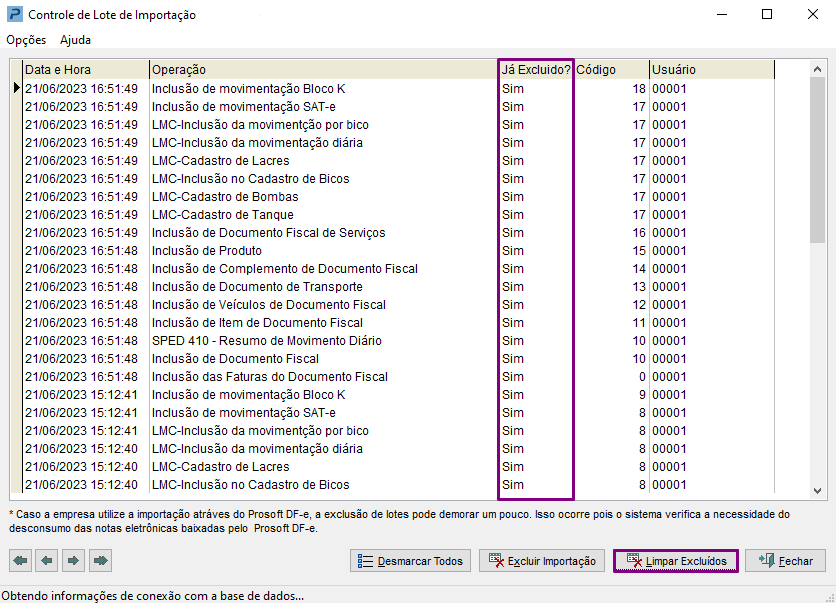Click Desmarcar Todos button
Viewport: 836px width, 603px height.
[411, 561]
